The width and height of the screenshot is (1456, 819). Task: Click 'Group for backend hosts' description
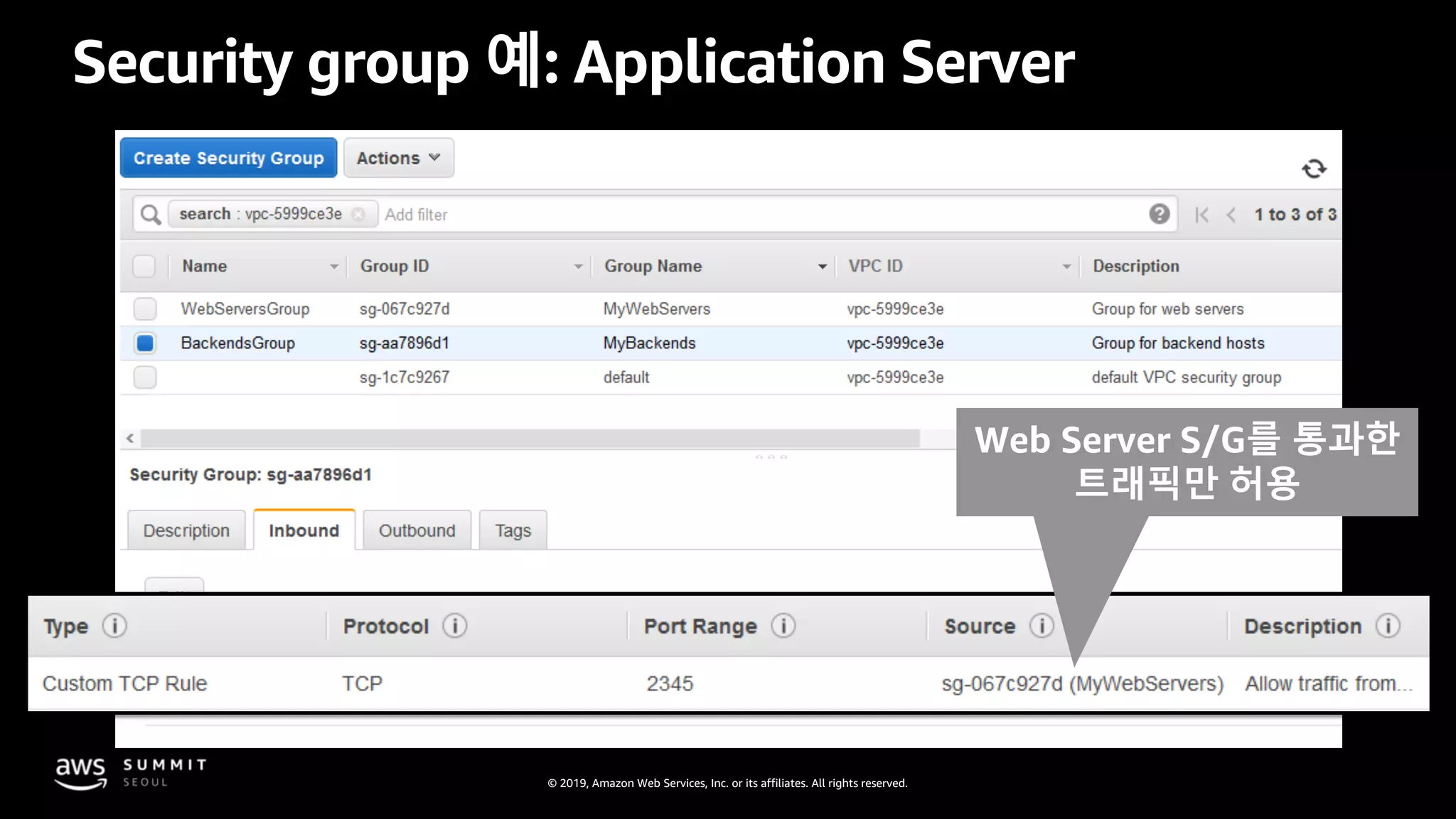point(1178,343)
